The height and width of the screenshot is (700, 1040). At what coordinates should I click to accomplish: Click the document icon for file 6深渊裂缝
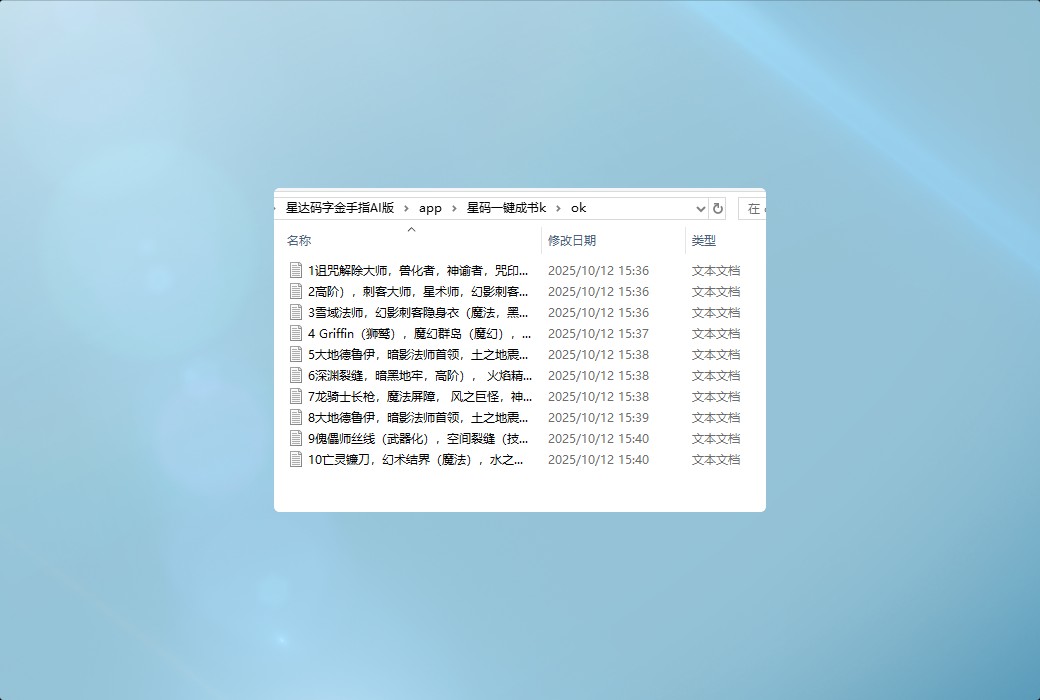coord(296,375)
